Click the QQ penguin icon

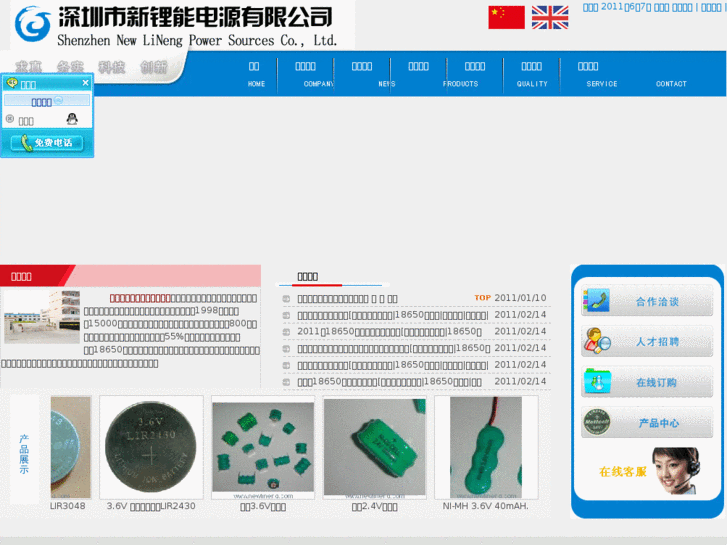[72, 119]
